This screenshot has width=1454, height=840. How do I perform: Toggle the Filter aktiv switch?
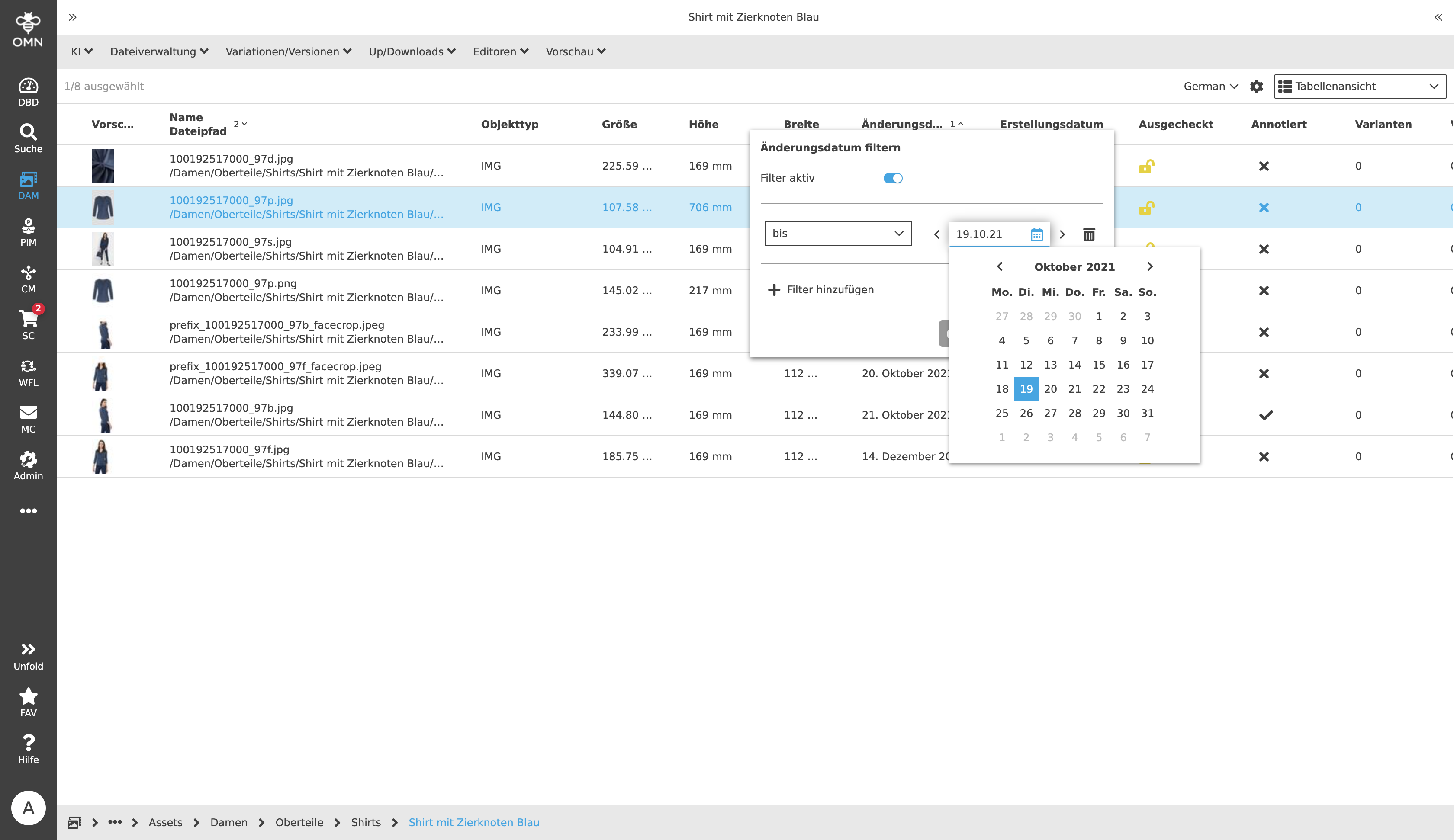(893, 178)
